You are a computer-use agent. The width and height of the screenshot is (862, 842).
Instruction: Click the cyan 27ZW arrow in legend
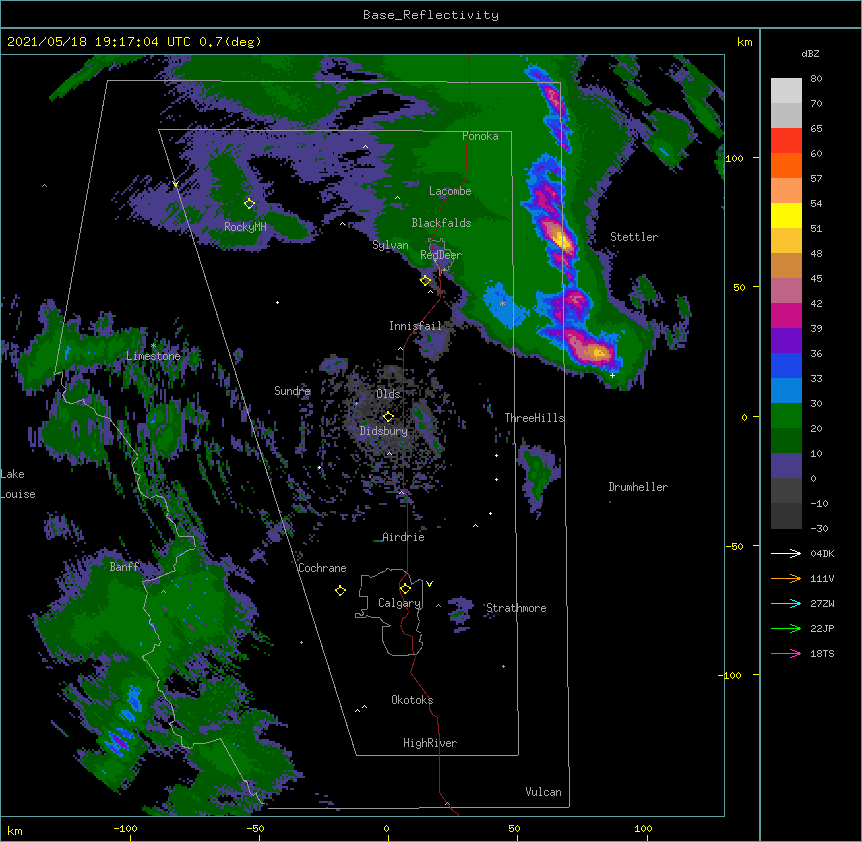786,603
